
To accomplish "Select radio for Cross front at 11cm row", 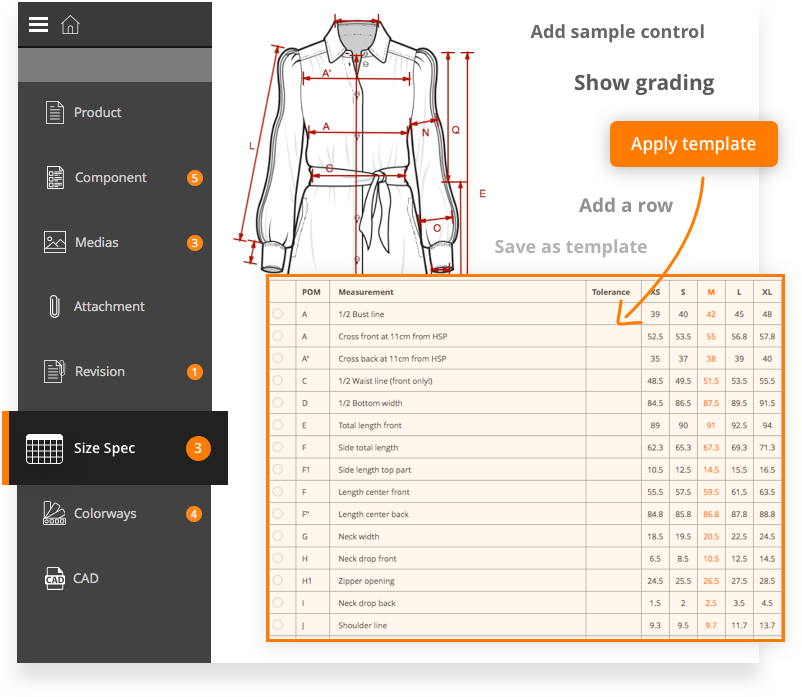I will [278, 336].
